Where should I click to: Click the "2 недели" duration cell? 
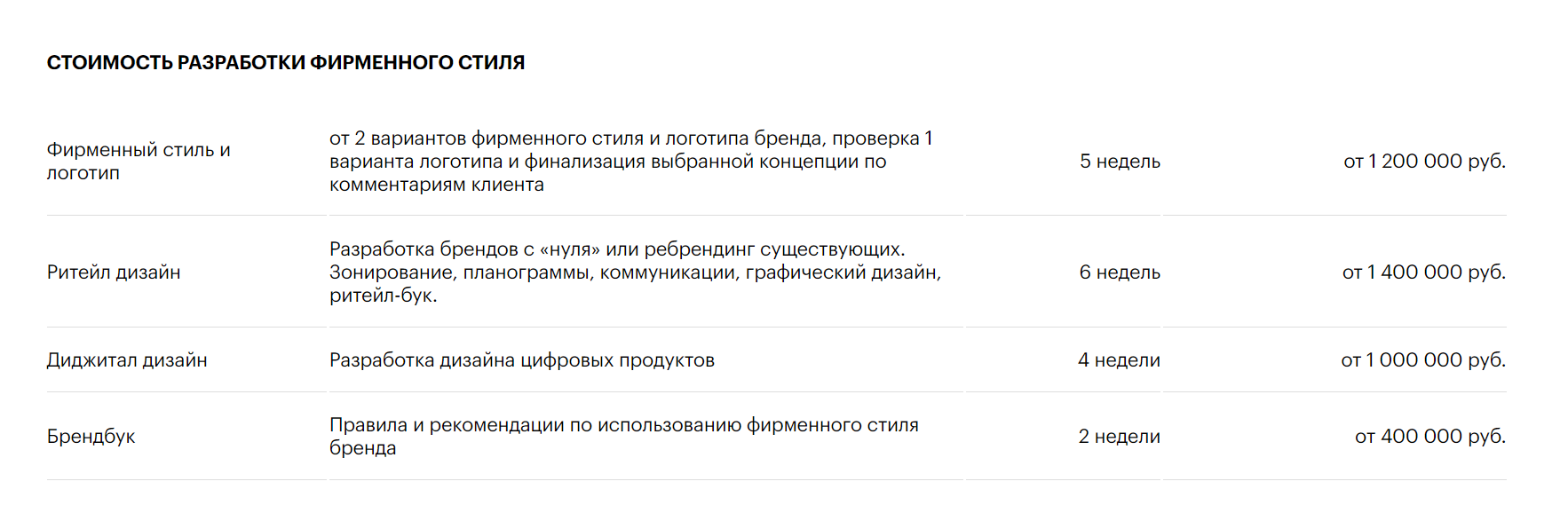[x=1119, y=437]
